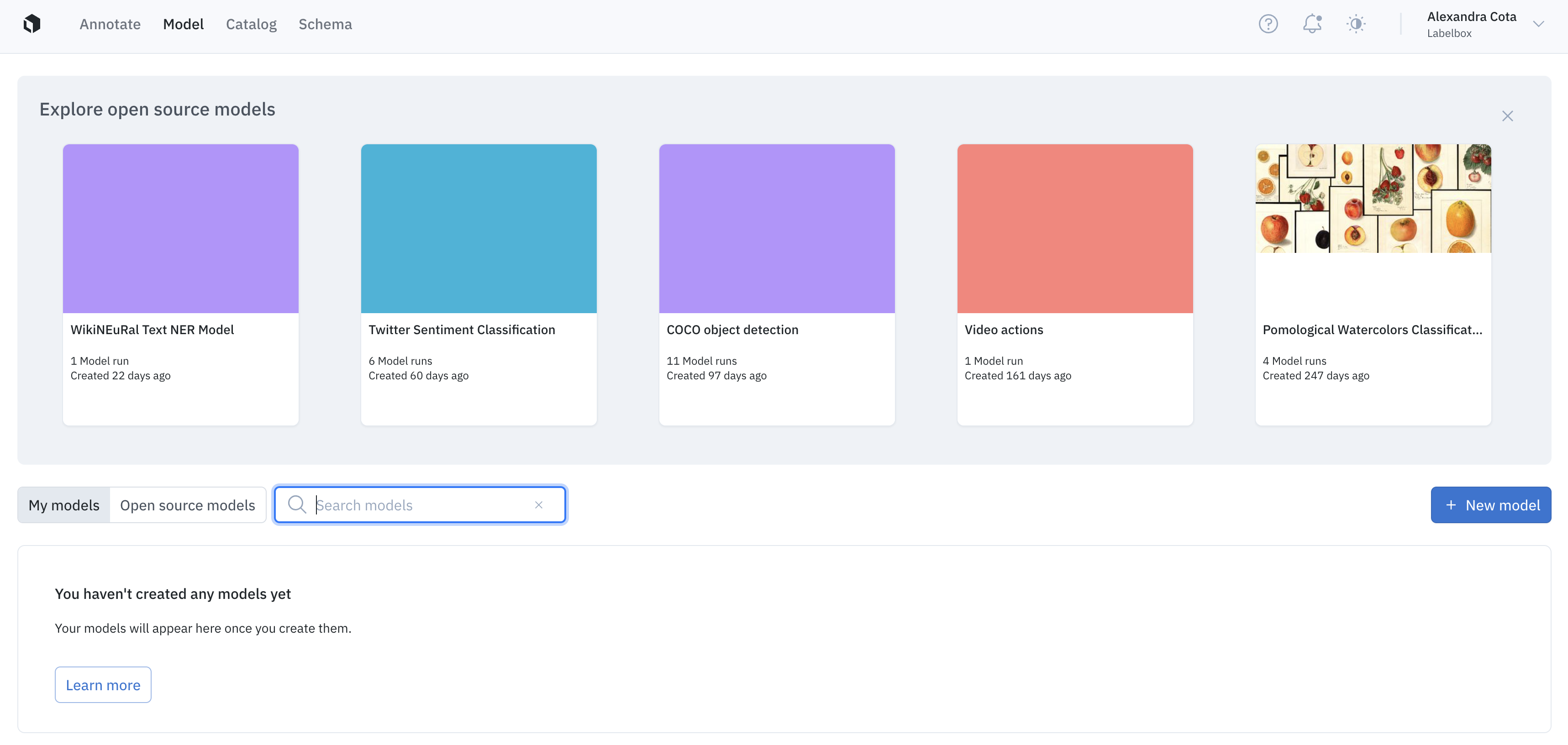The width and height of the screenshot is (1568, 745).
Task: Focus the Search models input
Action: point(420,505)
